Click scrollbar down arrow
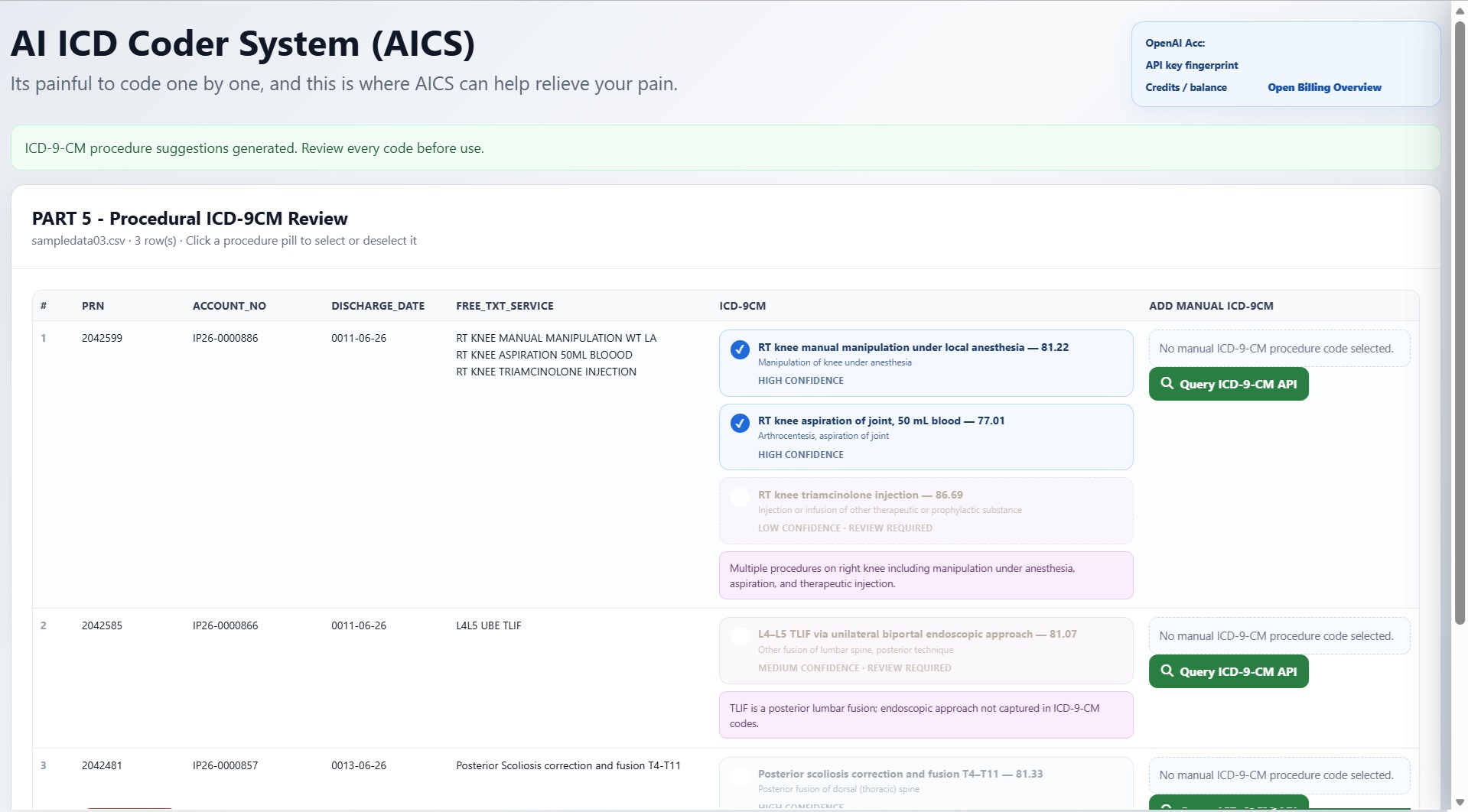 click(1460, 803)
